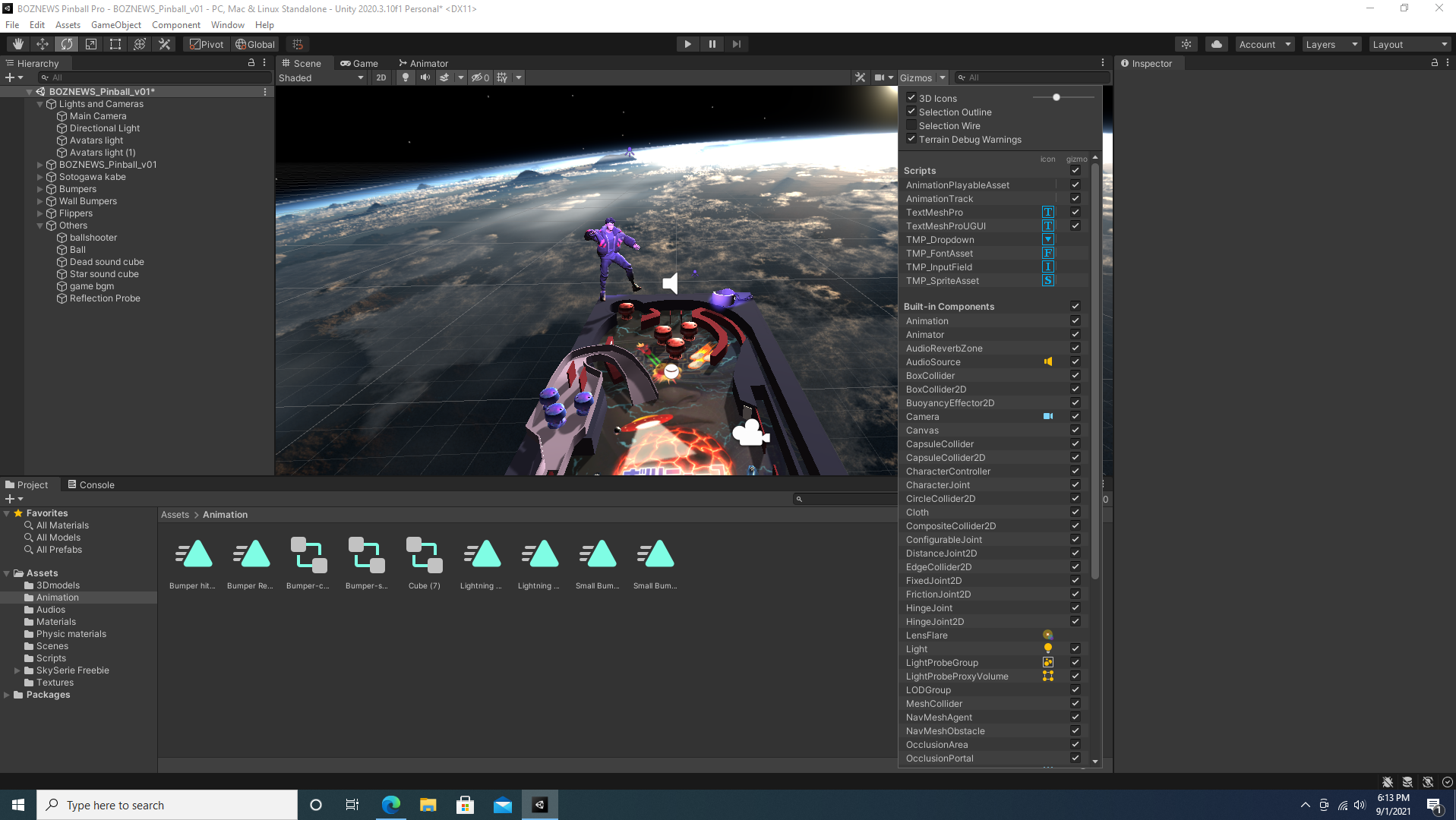Click the Step frame button

736,44
